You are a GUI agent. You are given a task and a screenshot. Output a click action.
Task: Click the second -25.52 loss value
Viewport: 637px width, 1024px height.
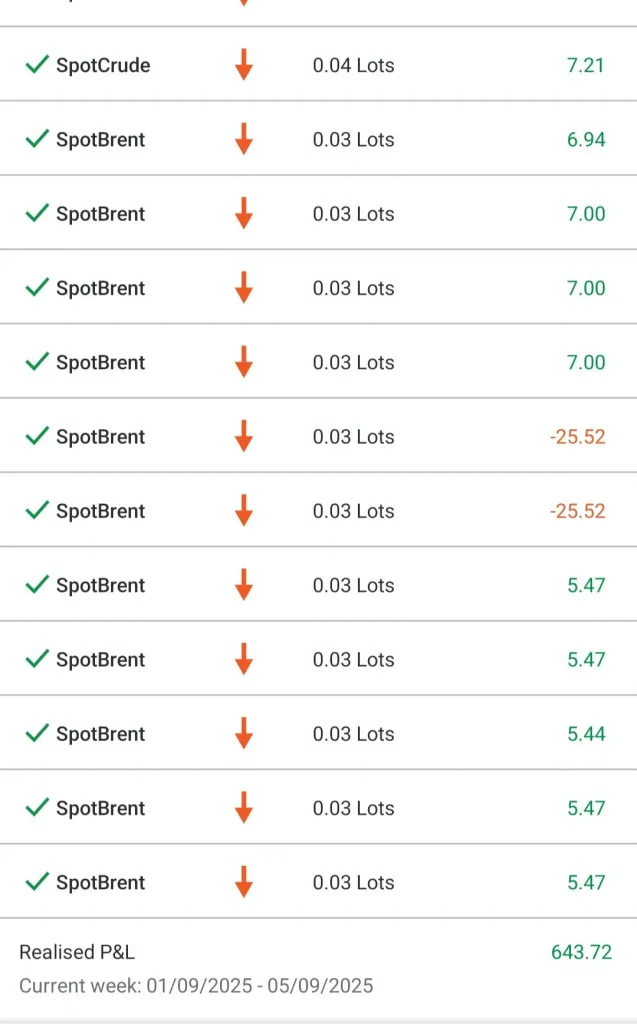tap(577, 511)
